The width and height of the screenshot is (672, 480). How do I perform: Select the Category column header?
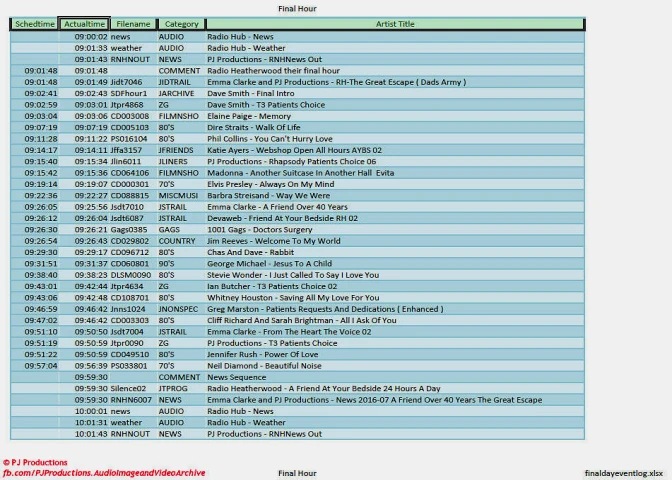coord(181,24)
